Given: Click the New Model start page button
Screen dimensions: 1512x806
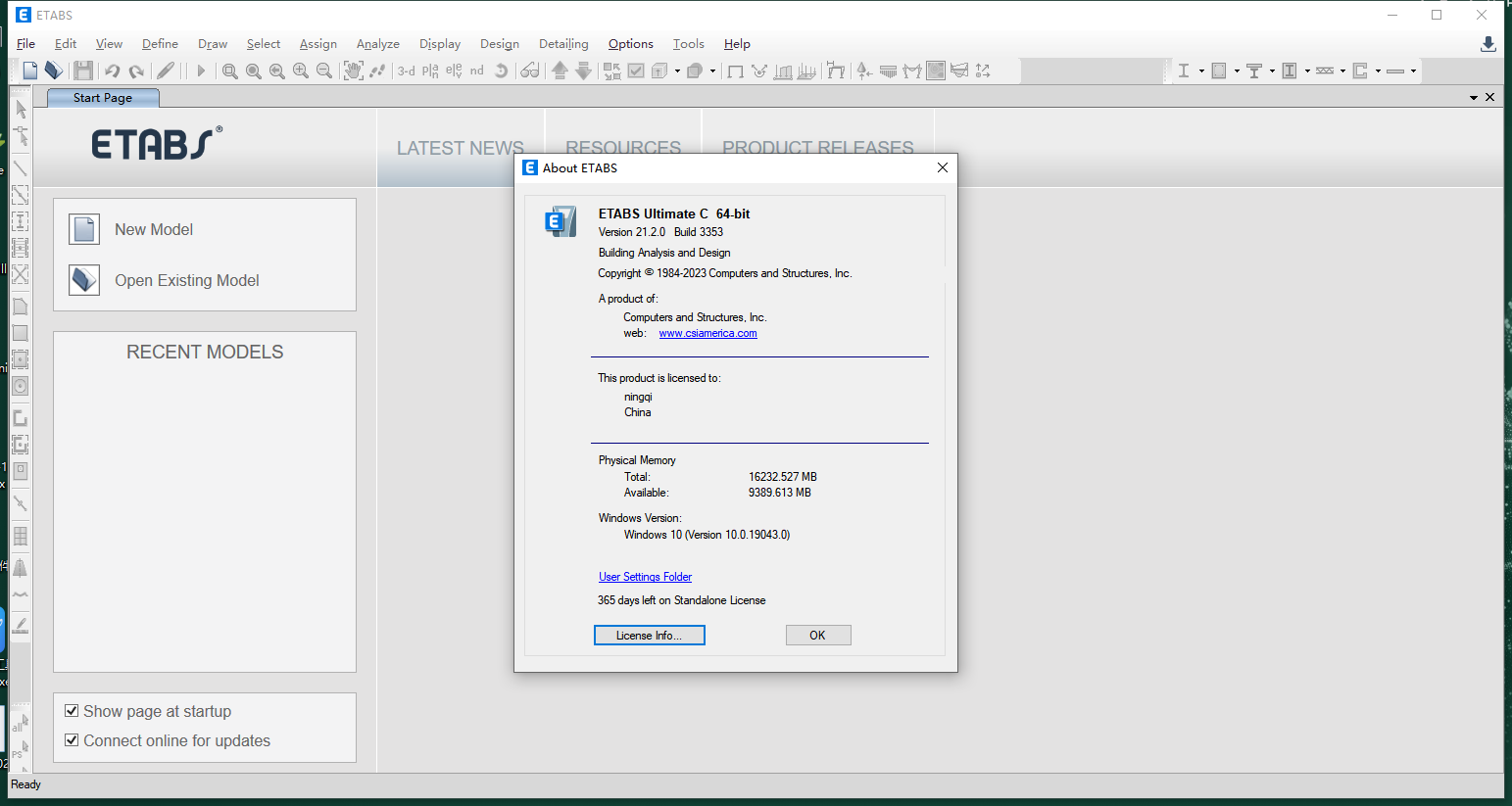Looking at the screenshot, I should pyautogui.click(x=131, y=229).
